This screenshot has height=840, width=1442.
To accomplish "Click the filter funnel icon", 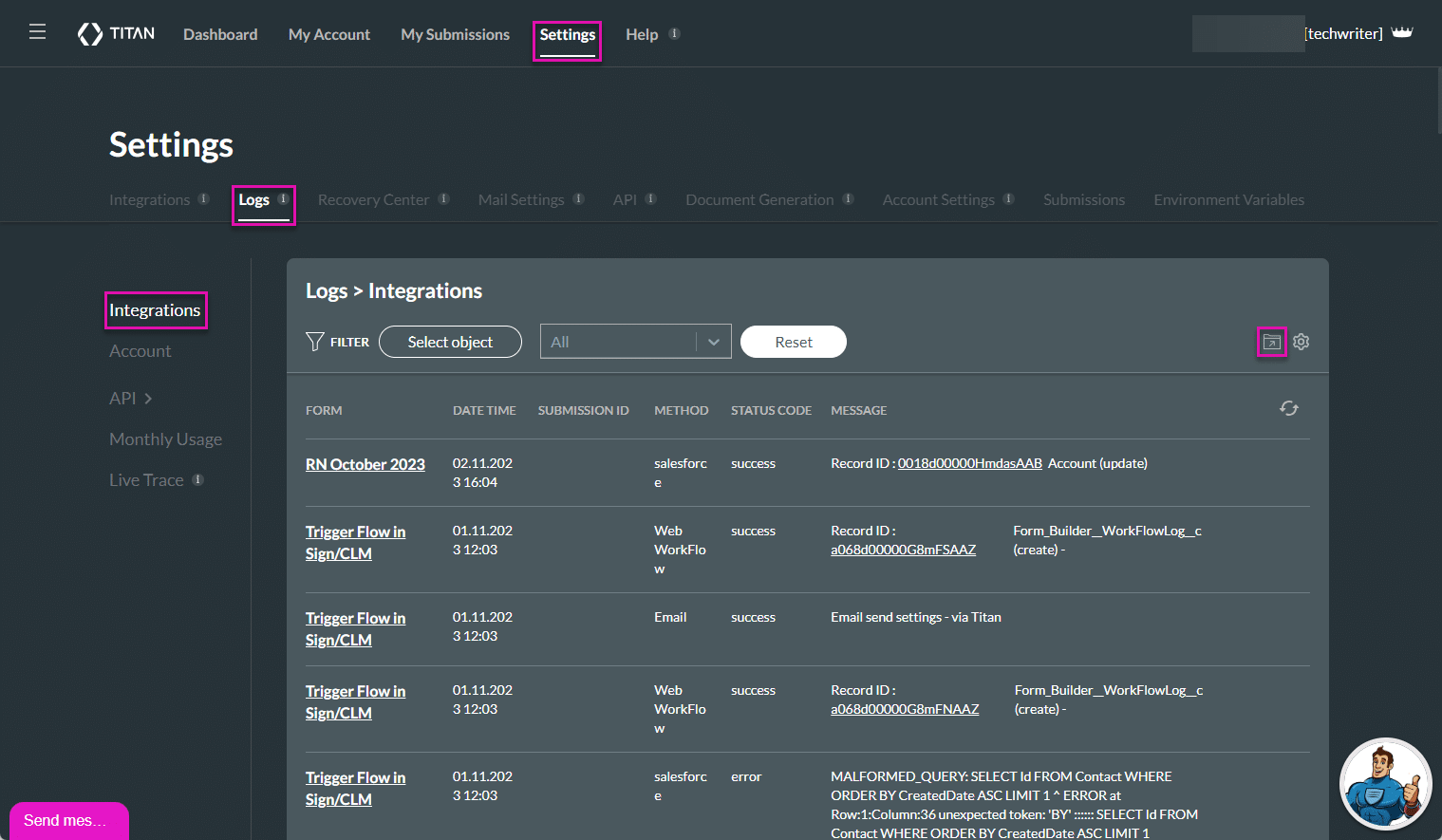I will click(x=315, y=342).
